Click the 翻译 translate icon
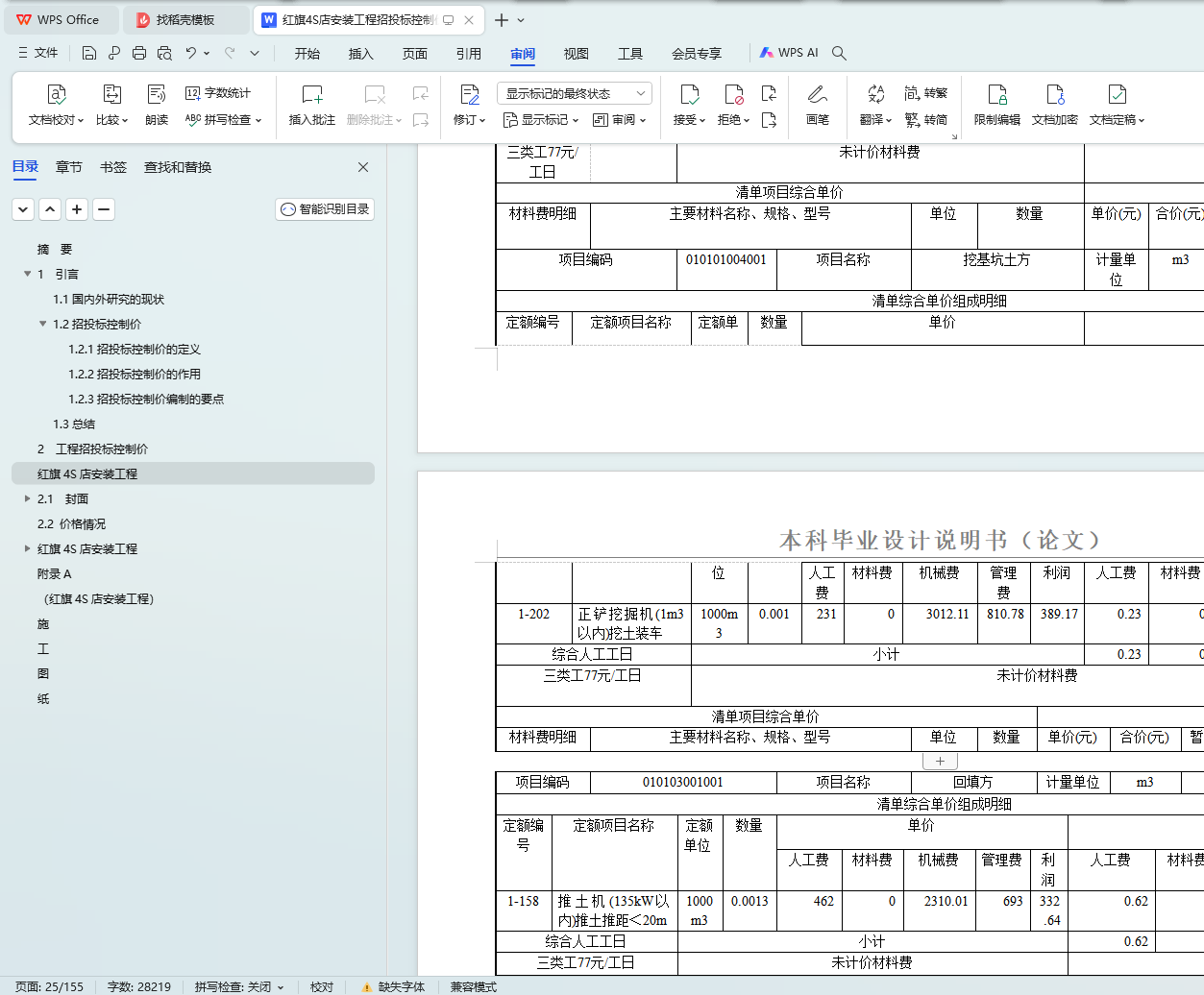Viewport: 1204px width, 995px height. (875, 94)
